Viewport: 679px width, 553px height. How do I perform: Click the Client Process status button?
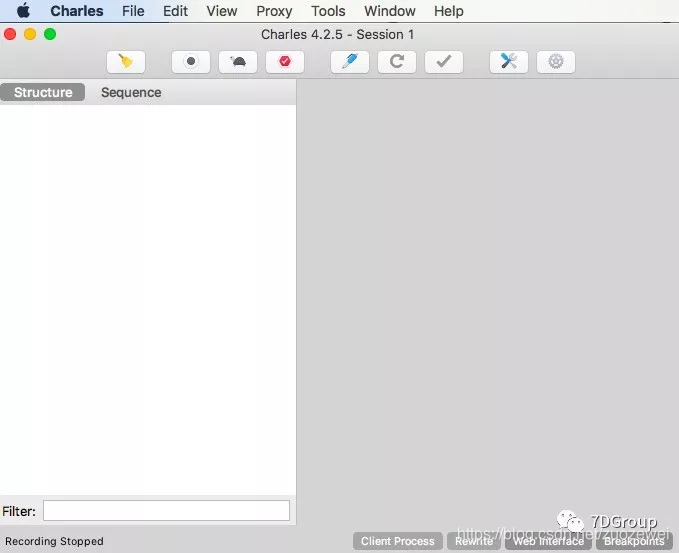tap(398, 541)
